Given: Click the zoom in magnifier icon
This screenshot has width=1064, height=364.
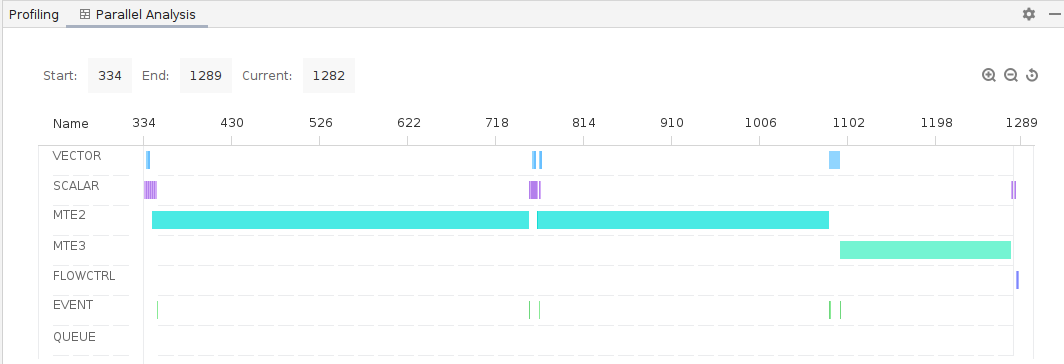Looking at the screenshot, I should [989, 75].
